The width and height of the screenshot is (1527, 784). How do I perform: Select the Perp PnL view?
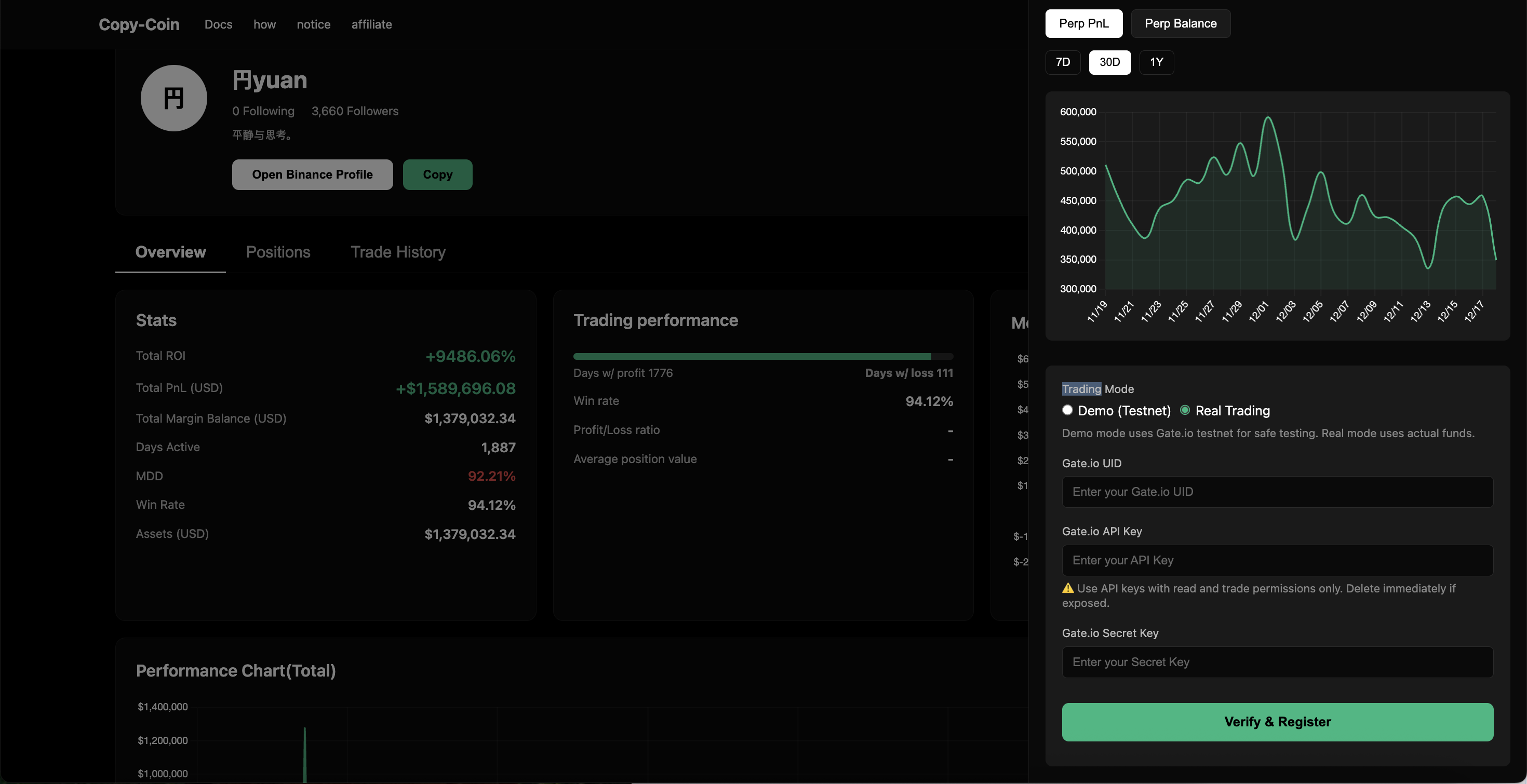(x=1083, y=24)
